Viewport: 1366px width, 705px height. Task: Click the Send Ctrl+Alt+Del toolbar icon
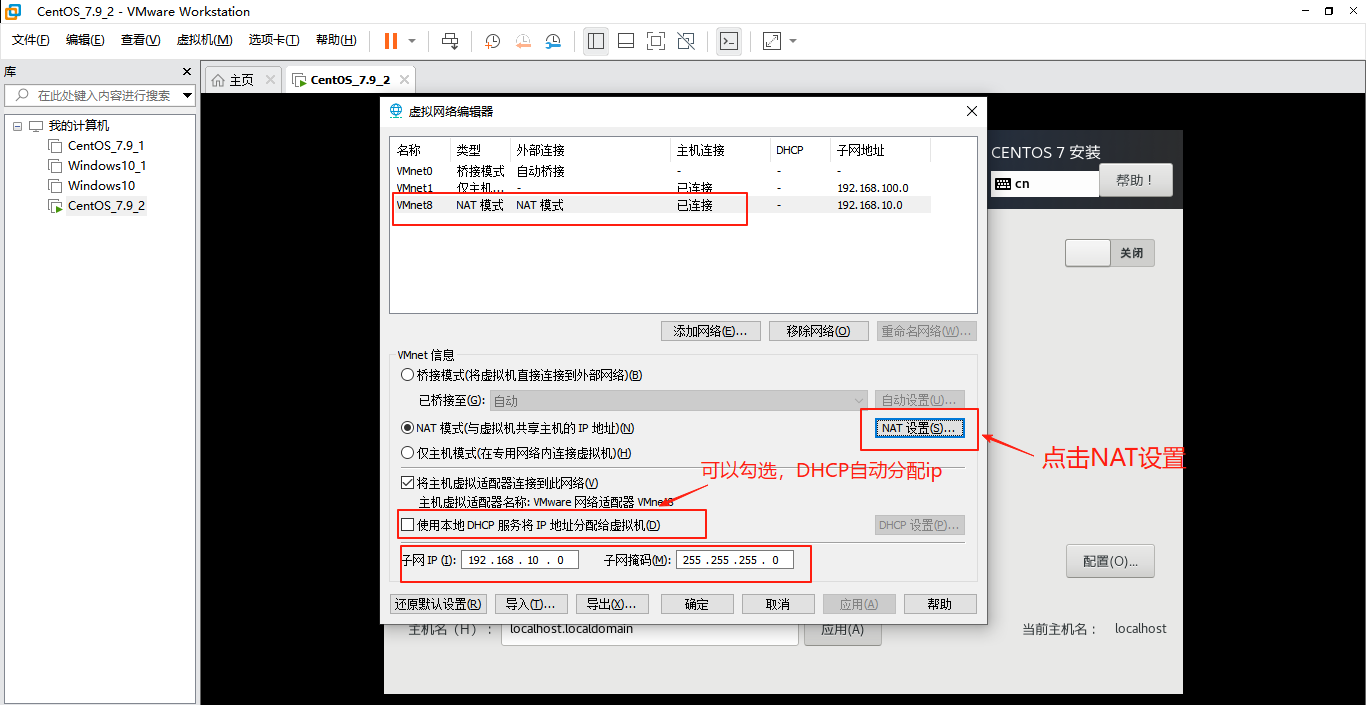coord(450,41)
